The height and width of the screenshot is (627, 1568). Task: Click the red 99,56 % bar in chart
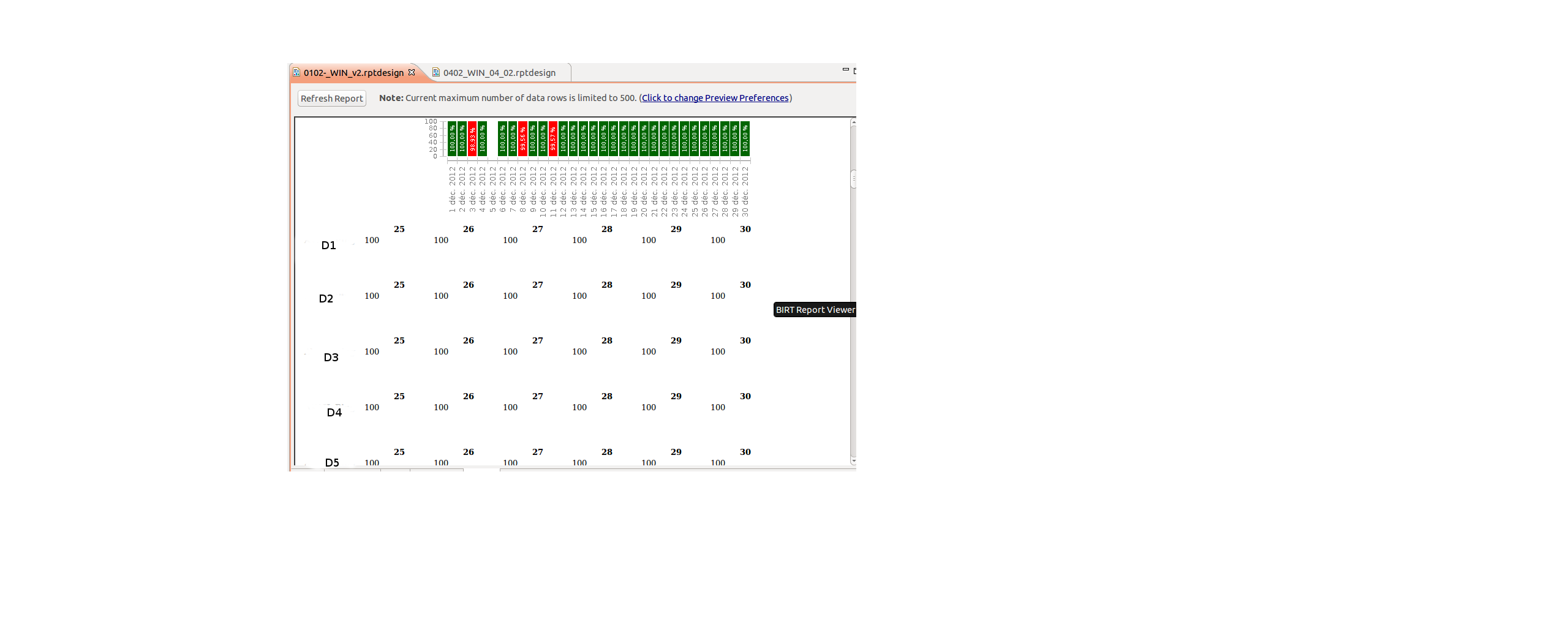point(522,139)
